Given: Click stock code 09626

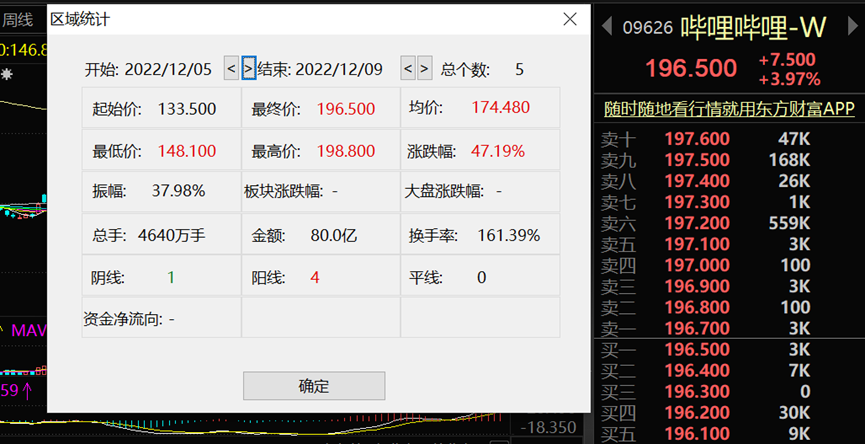Looking at the screenshot, I should (x=648, y=28).
